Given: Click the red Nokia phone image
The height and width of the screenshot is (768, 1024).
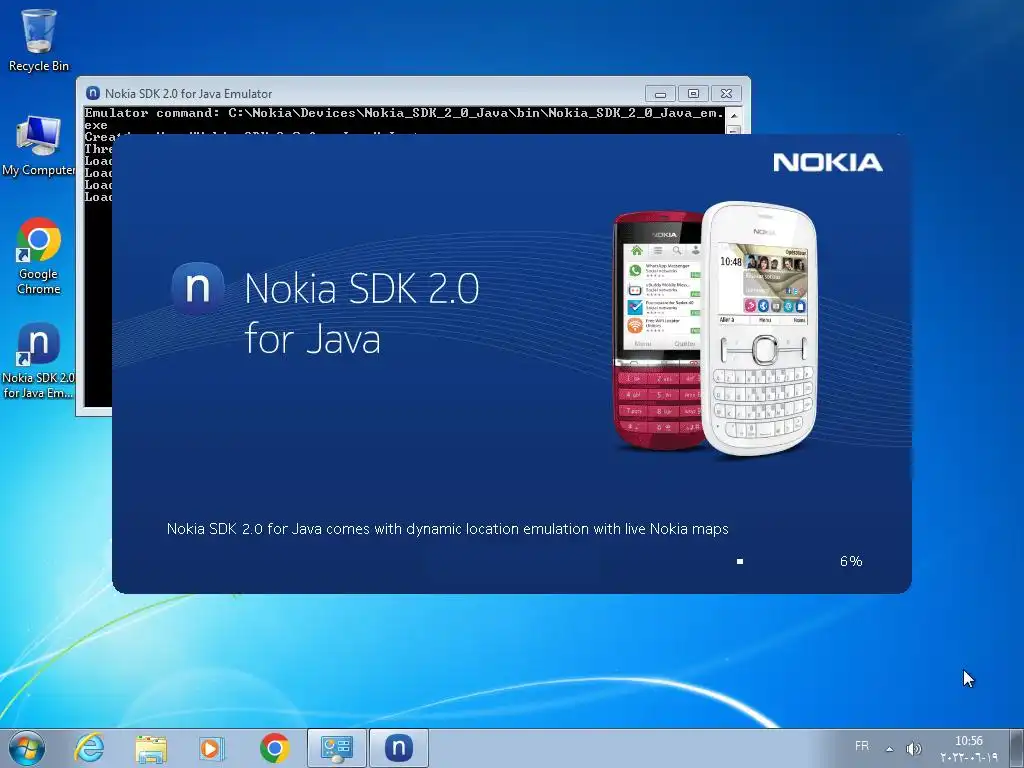Looking at the screenshot, I should [656, 330].
